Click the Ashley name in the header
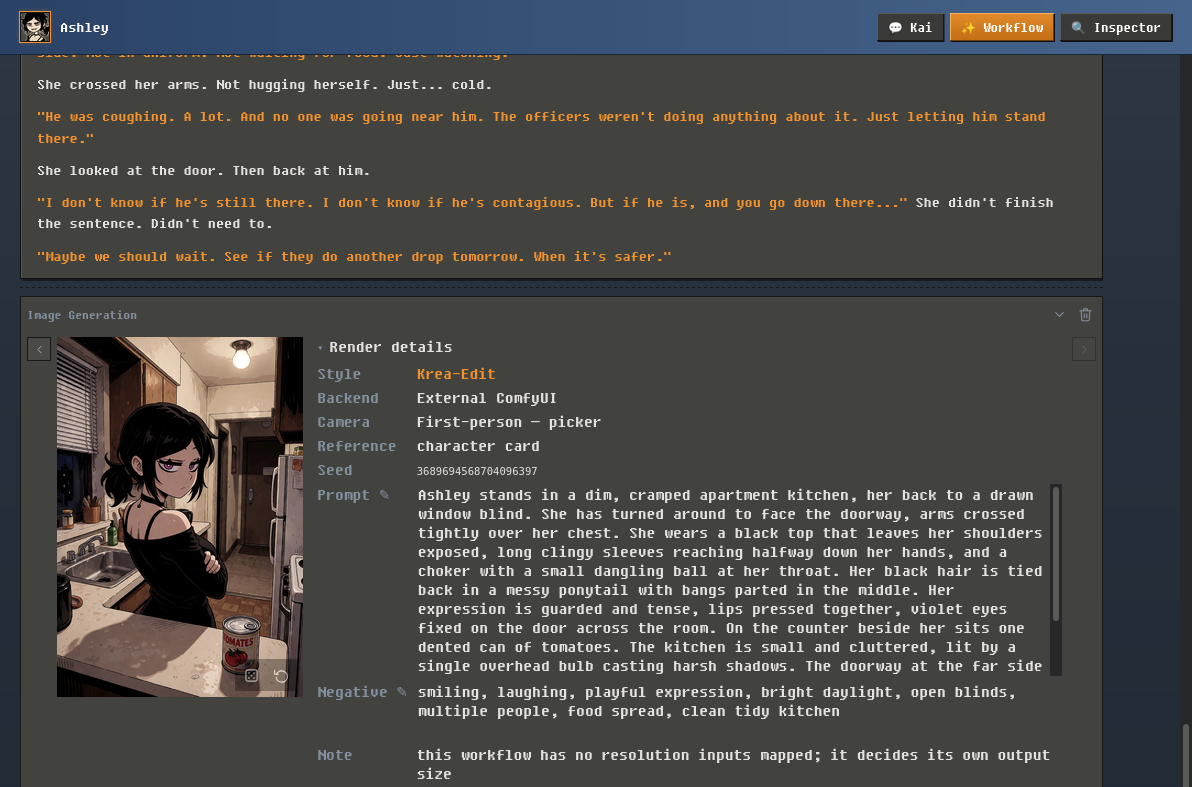 point(84,27)
